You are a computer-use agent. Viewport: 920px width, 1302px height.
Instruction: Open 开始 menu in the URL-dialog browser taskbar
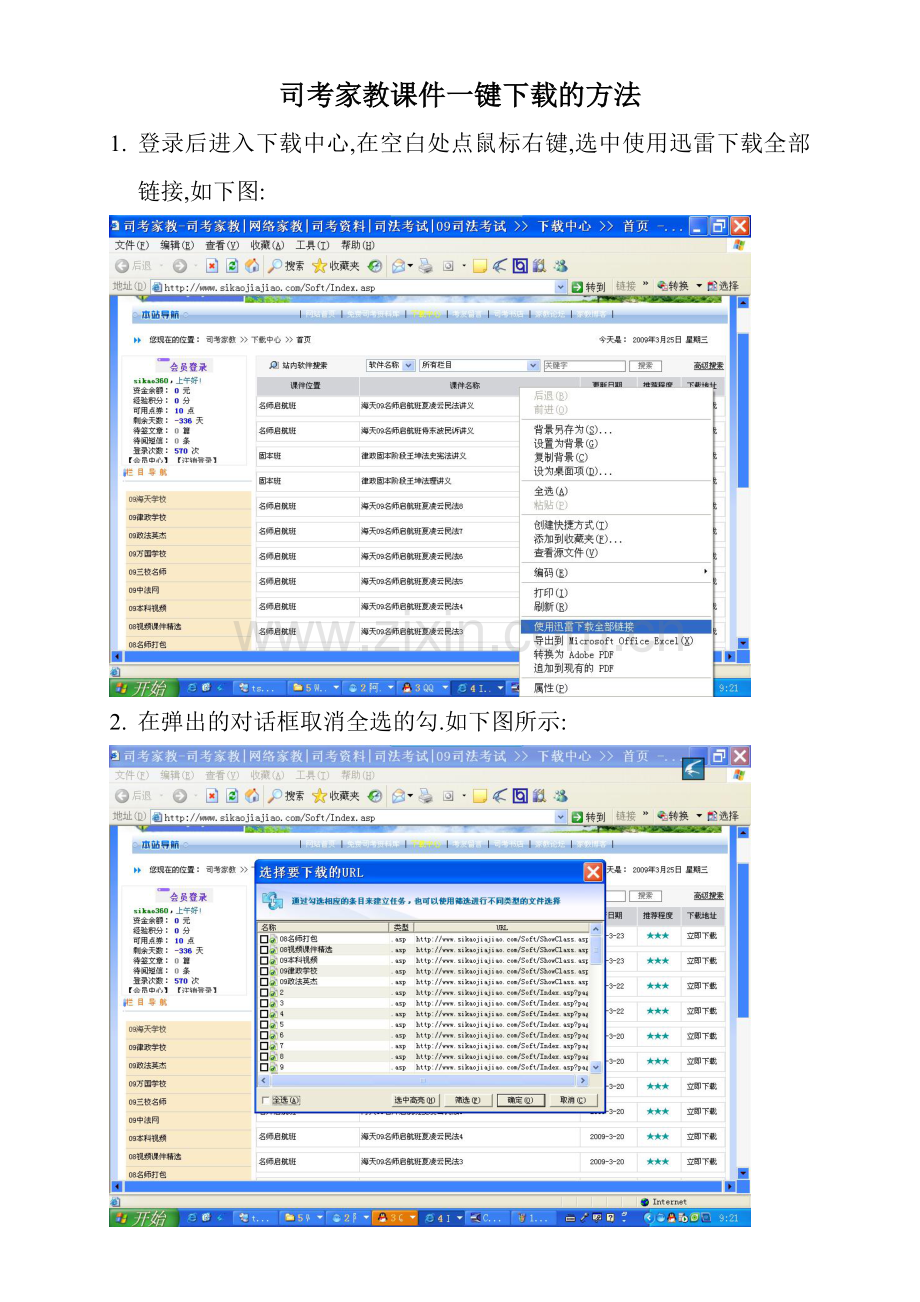pyautogui.click(x=142, y=1218)
